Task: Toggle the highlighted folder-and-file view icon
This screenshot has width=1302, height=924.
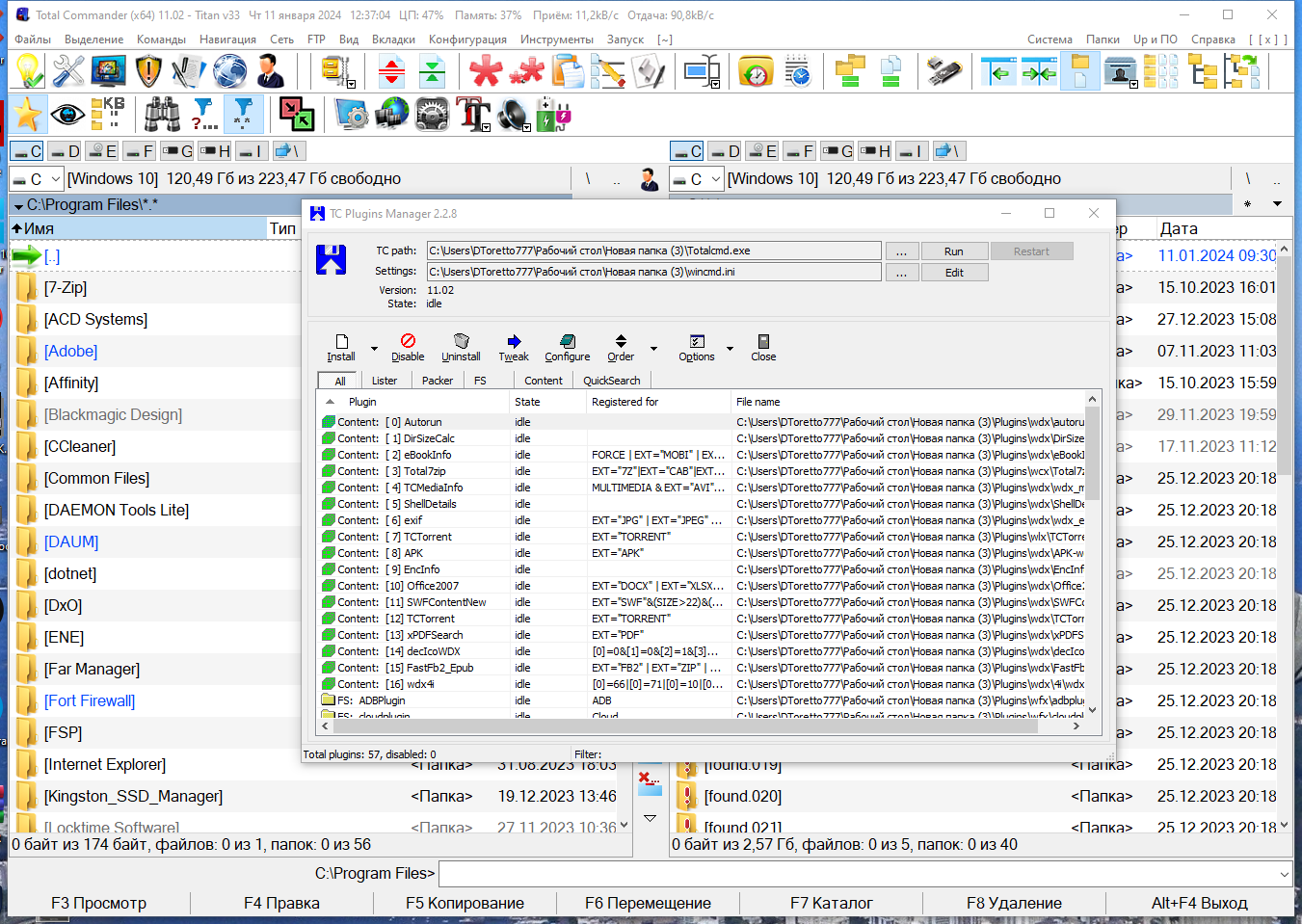Action: click(x=1080, y=71)
